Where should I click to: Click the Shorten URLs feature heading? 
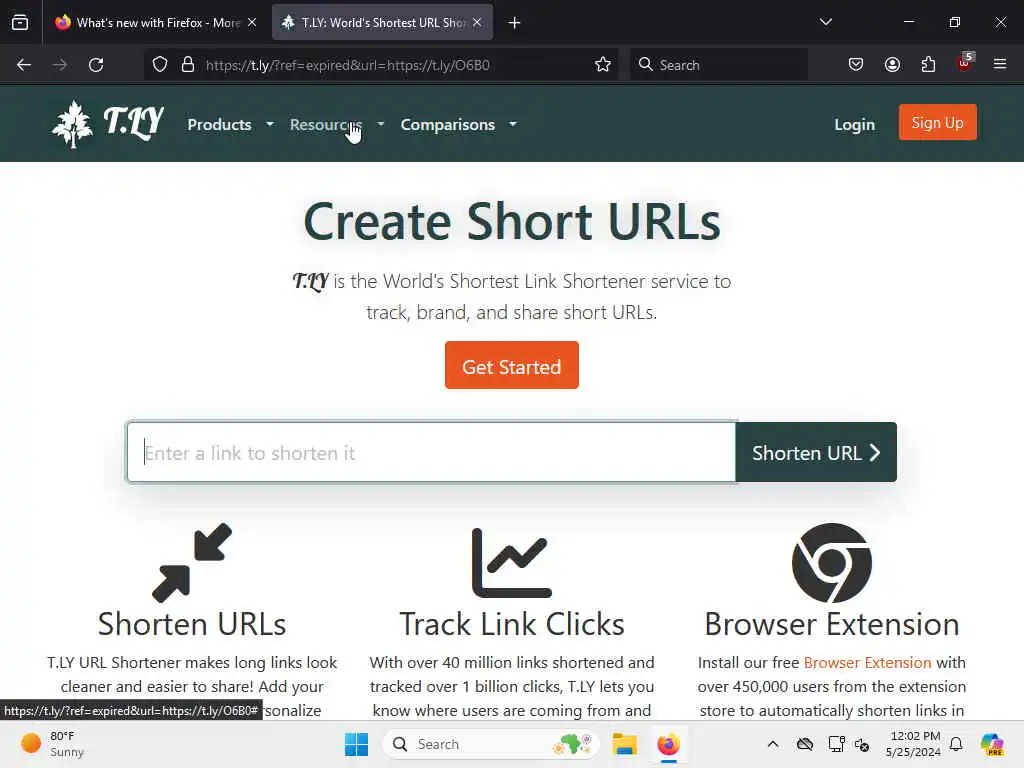pos(192,624)
